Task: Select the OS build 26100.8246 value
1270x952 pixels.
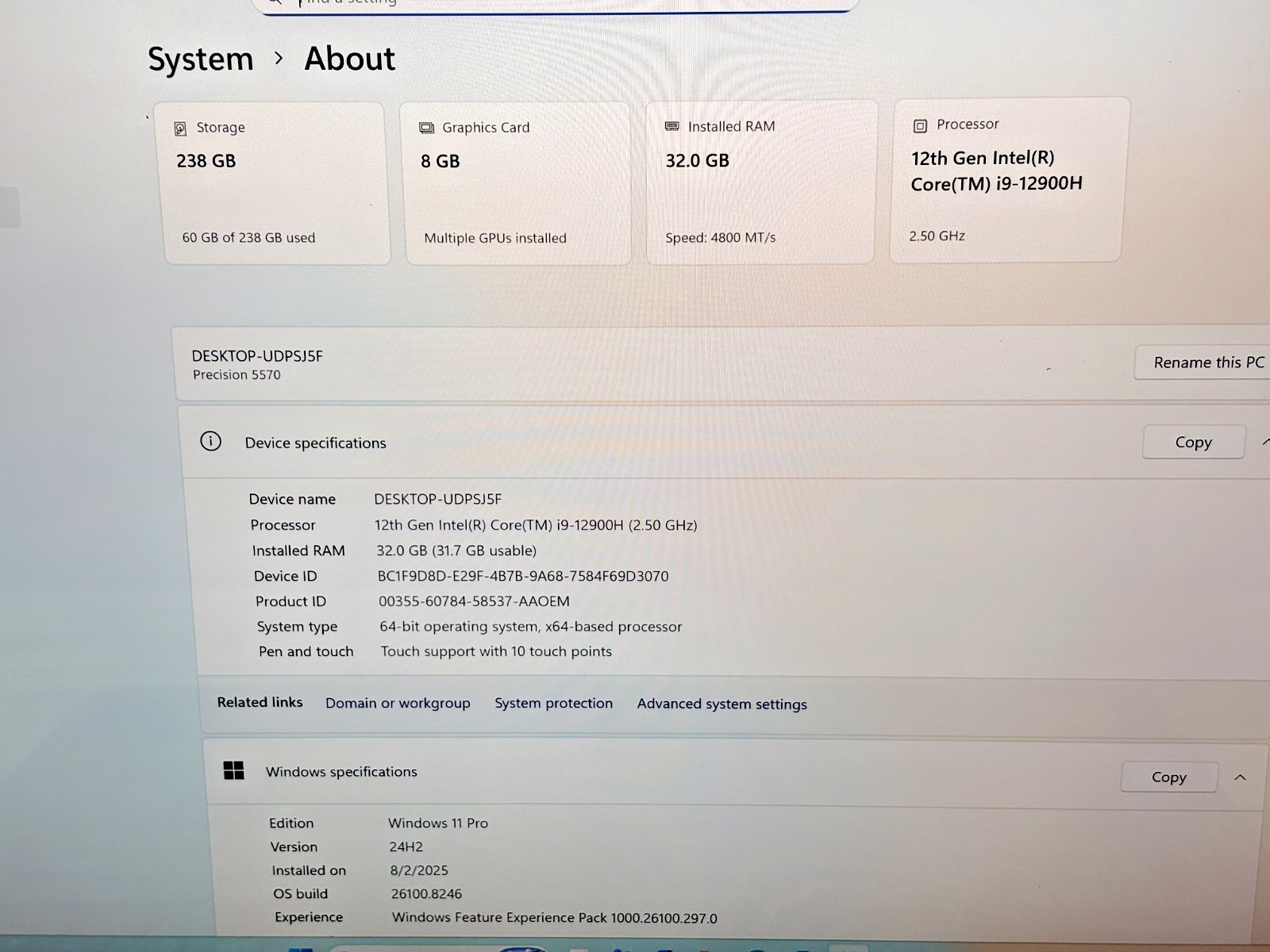Action: pyautogui.click(x=426, y=893)
